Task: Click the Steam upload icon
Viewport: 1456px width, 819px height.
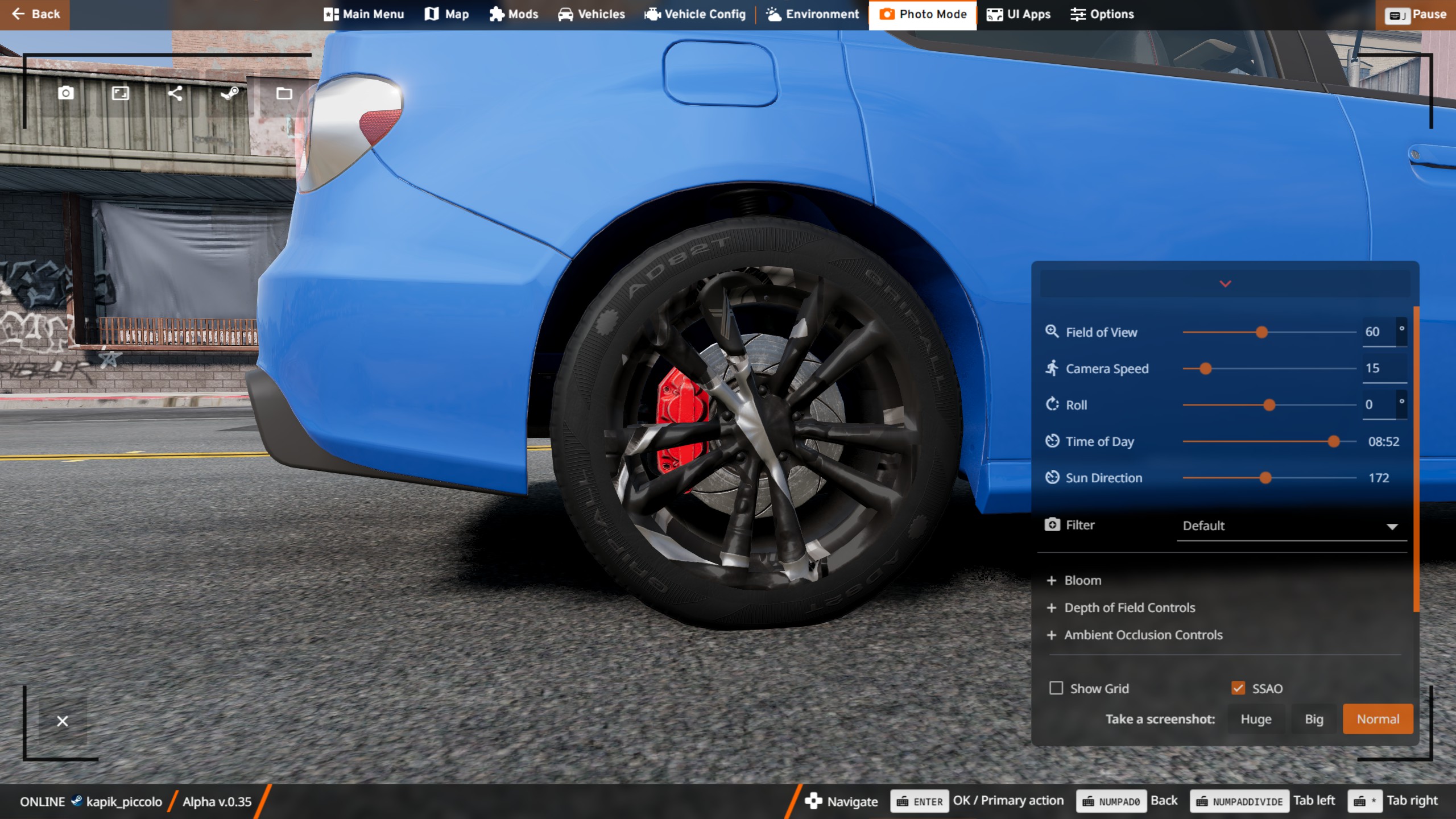Action: tap(229, 93)
